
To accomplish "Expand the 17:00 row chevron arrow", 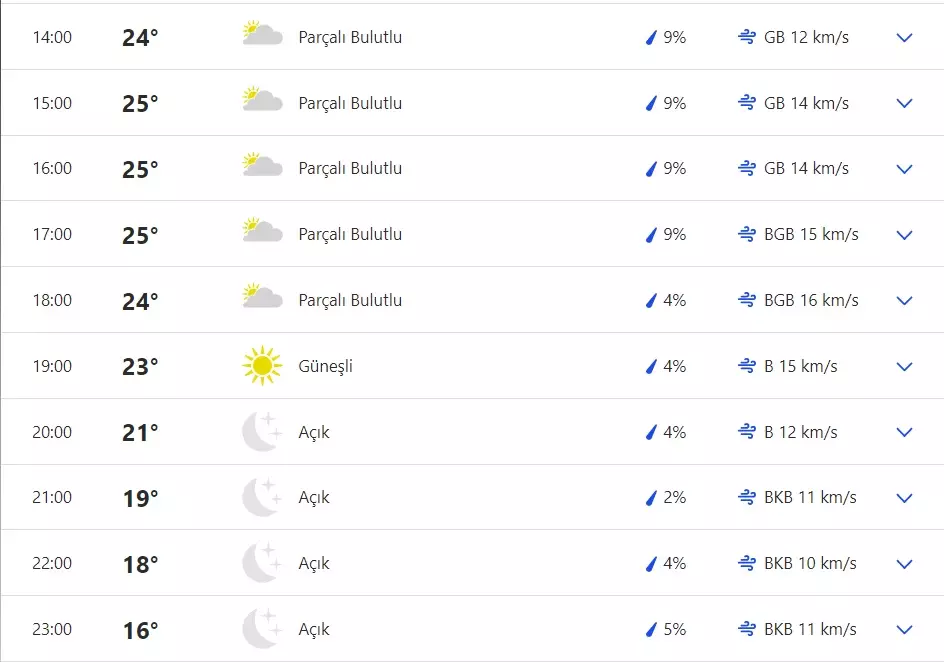I will [x=905, y=235].
